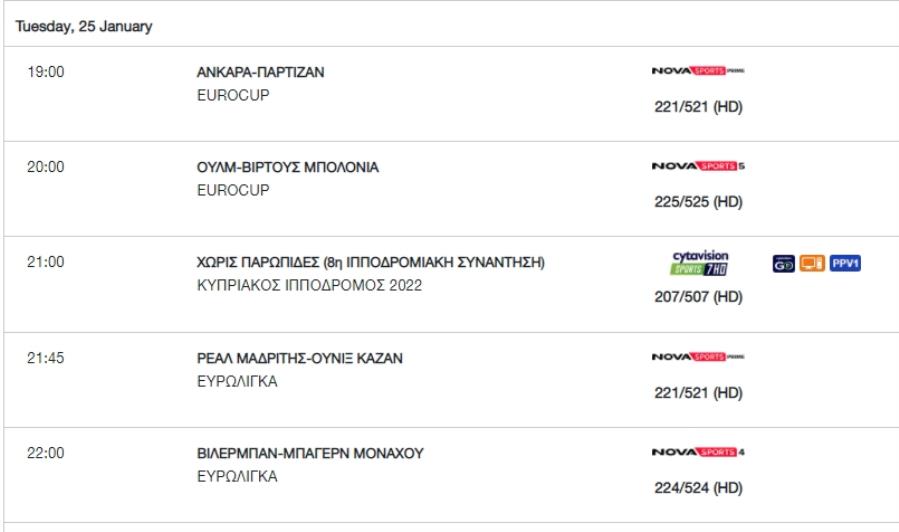Click the EUROCUP label under ΑΝΚΑΡΑ-ΠΑΡΤΙΖΑΝ
The image size is (899, 532).
(233, 95)
